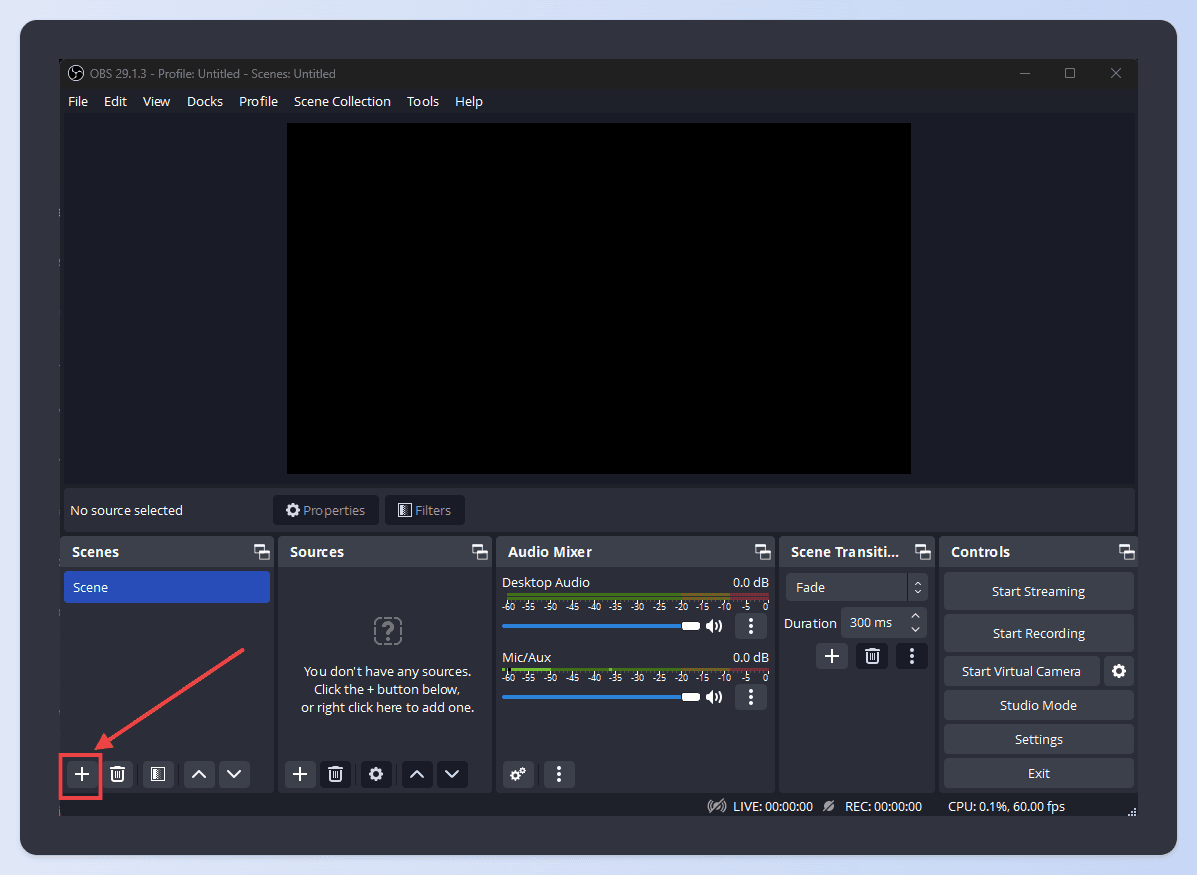The height and width of the screenshot is (875, 1197).
Task: Open source properties gear icon
Action: coord(376,774)
